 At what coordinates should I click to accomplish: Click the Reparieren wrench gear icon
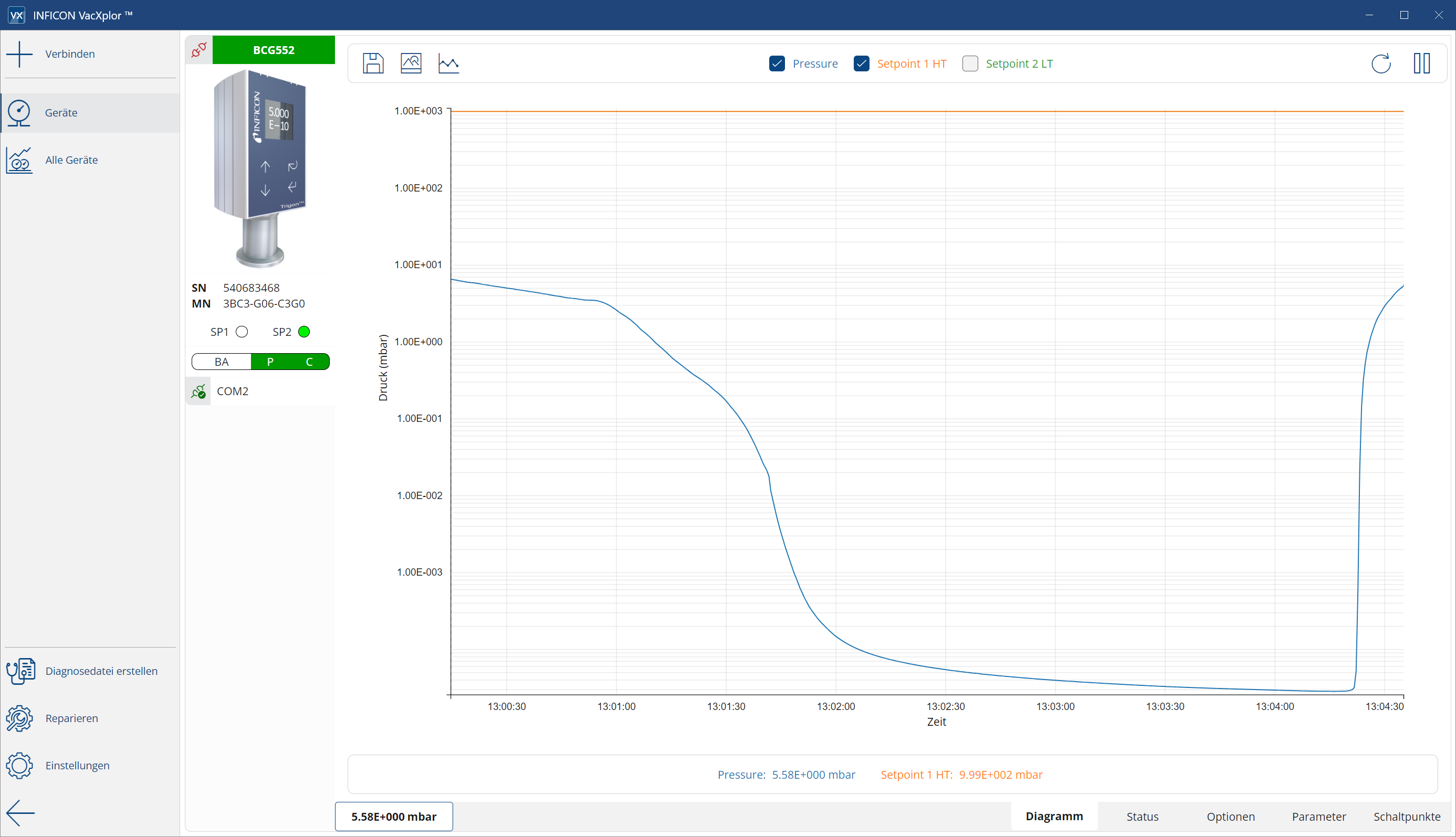[20, 718]
